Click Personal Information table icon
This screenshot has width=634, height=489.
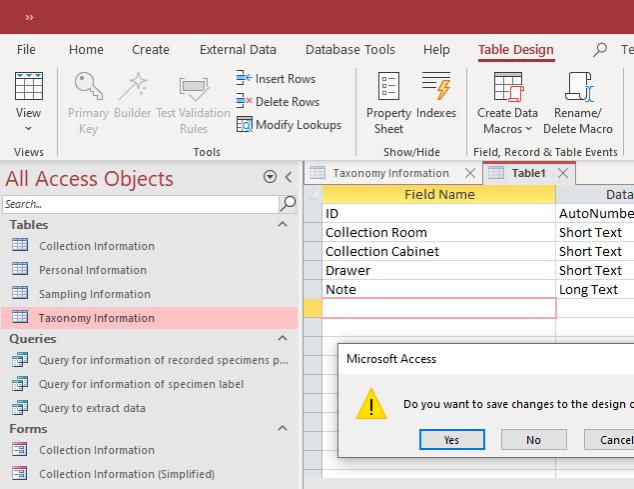coord(20,269)
